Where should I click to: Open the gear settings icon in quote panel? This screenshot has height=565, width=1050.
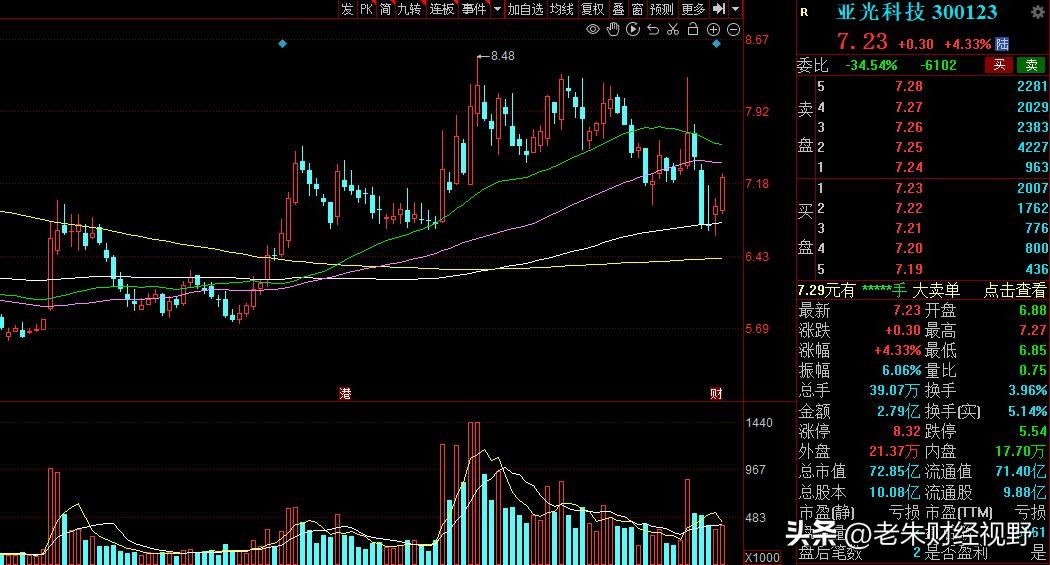click(1037, 12)
